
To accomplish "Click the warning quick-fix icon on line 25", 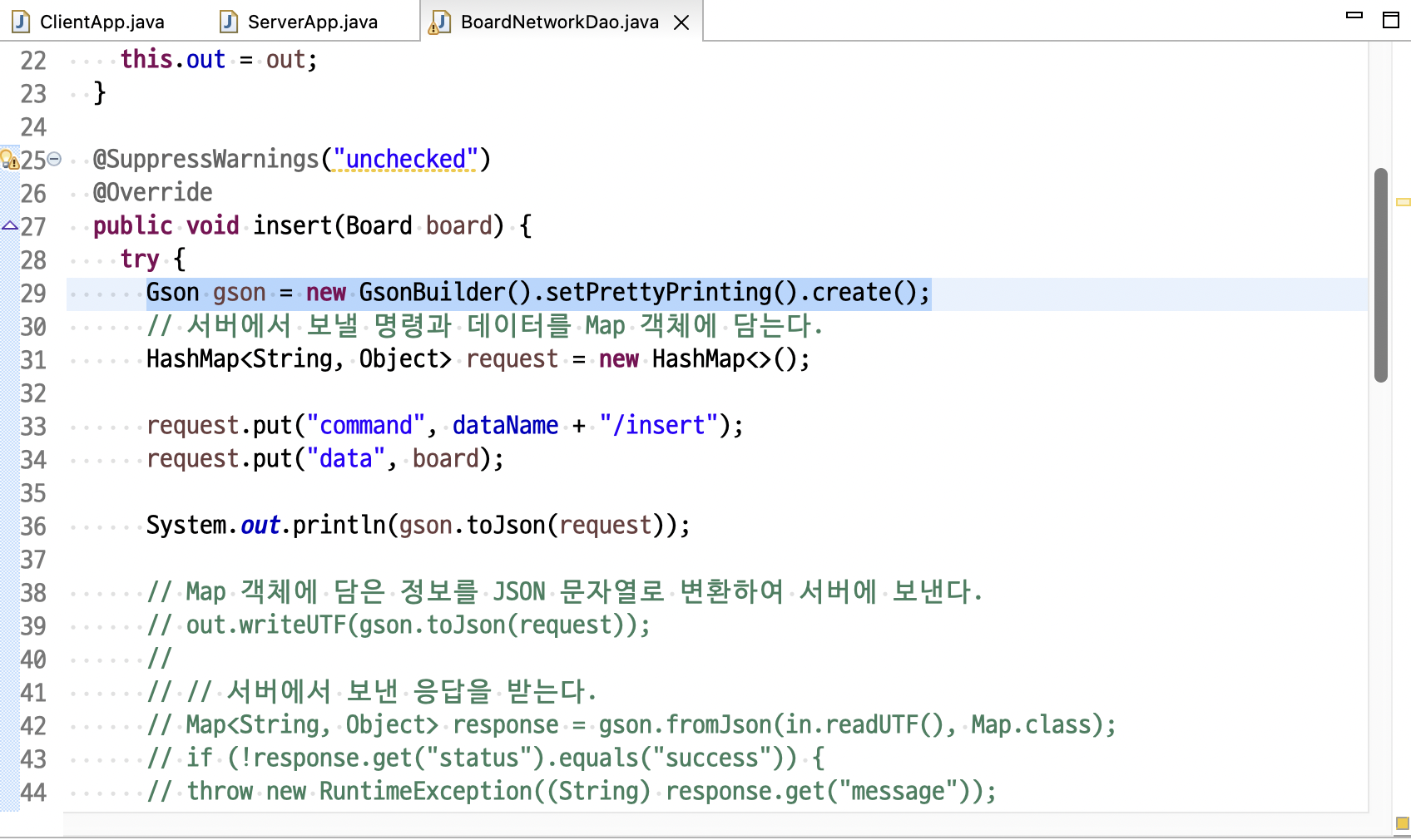I will (9, 159).
